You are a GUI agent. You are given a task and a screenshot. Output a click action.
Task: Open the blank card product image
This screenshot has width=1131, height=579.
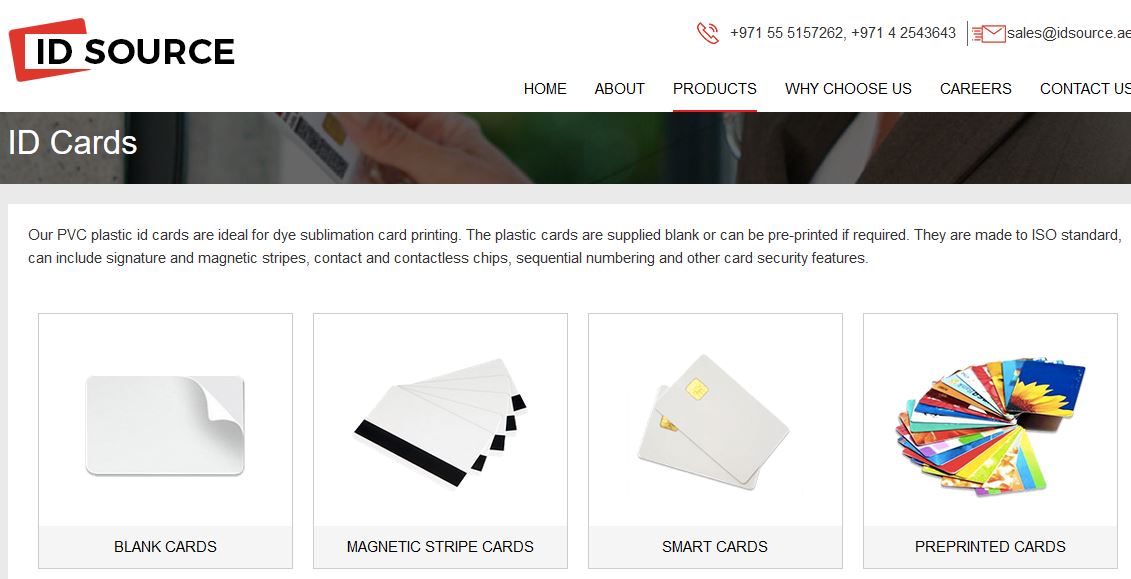(165, 425)
